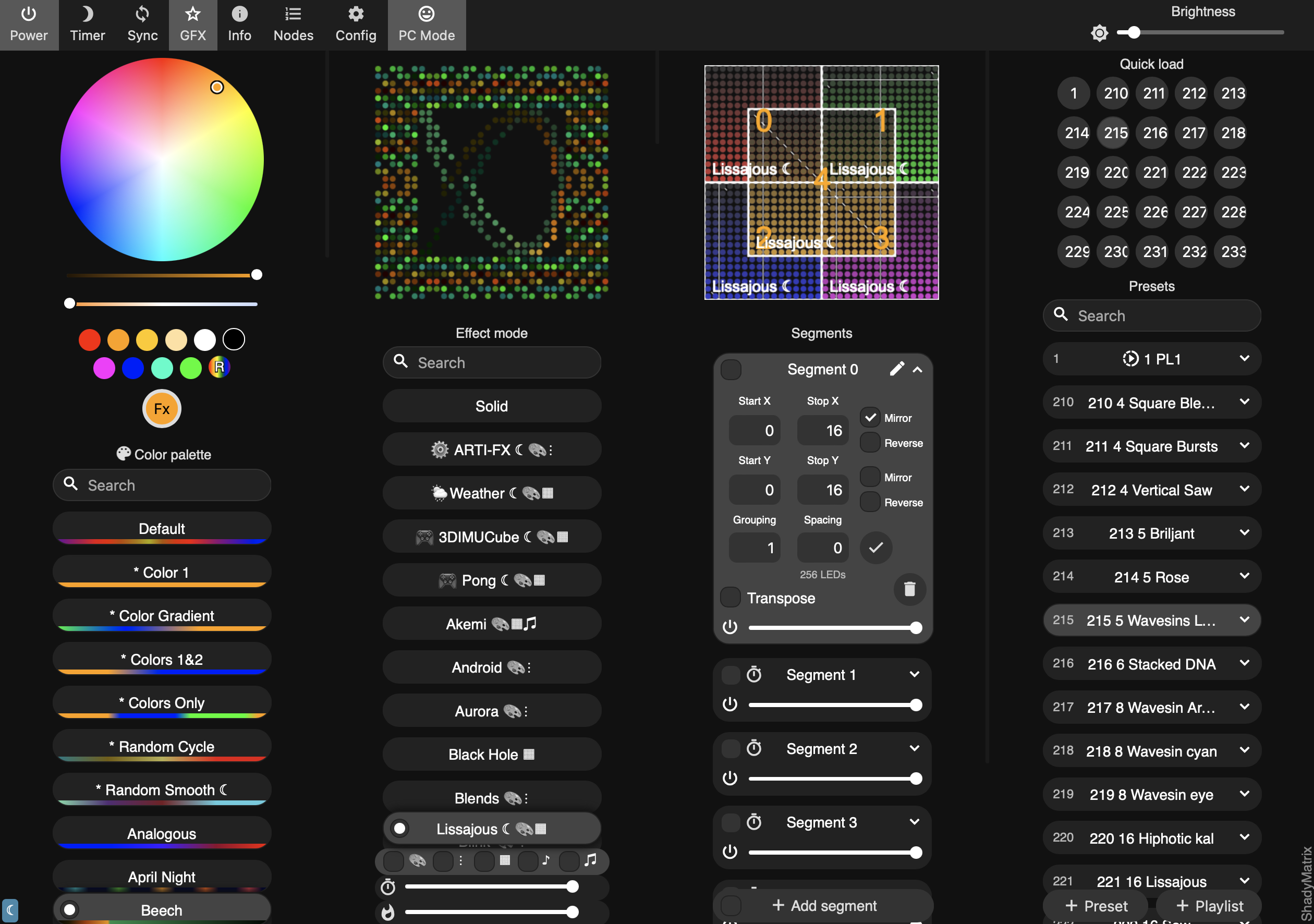The height and width of the screenshot is (924, 1314).
Task: Switch to GFX mode tab
Action: [x=193, y=24]
